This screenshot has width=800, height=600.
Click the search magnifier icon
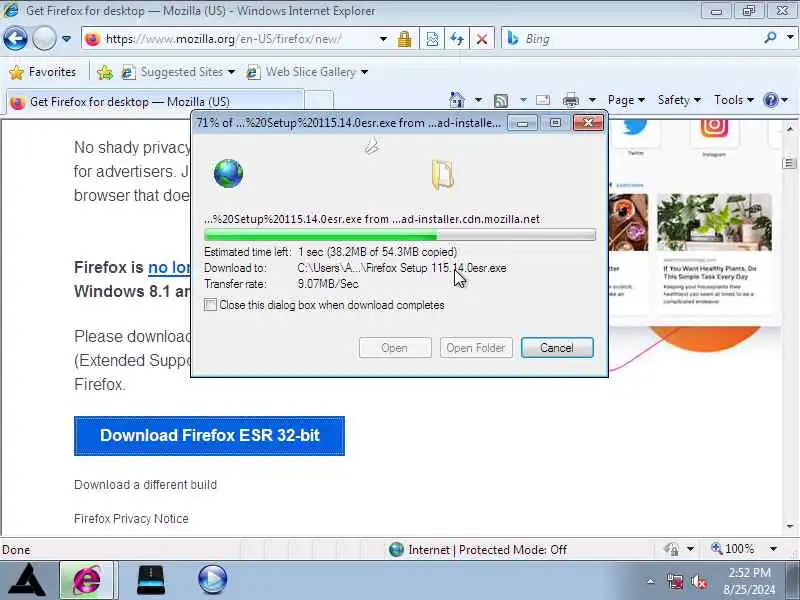(x=770, y=38)
